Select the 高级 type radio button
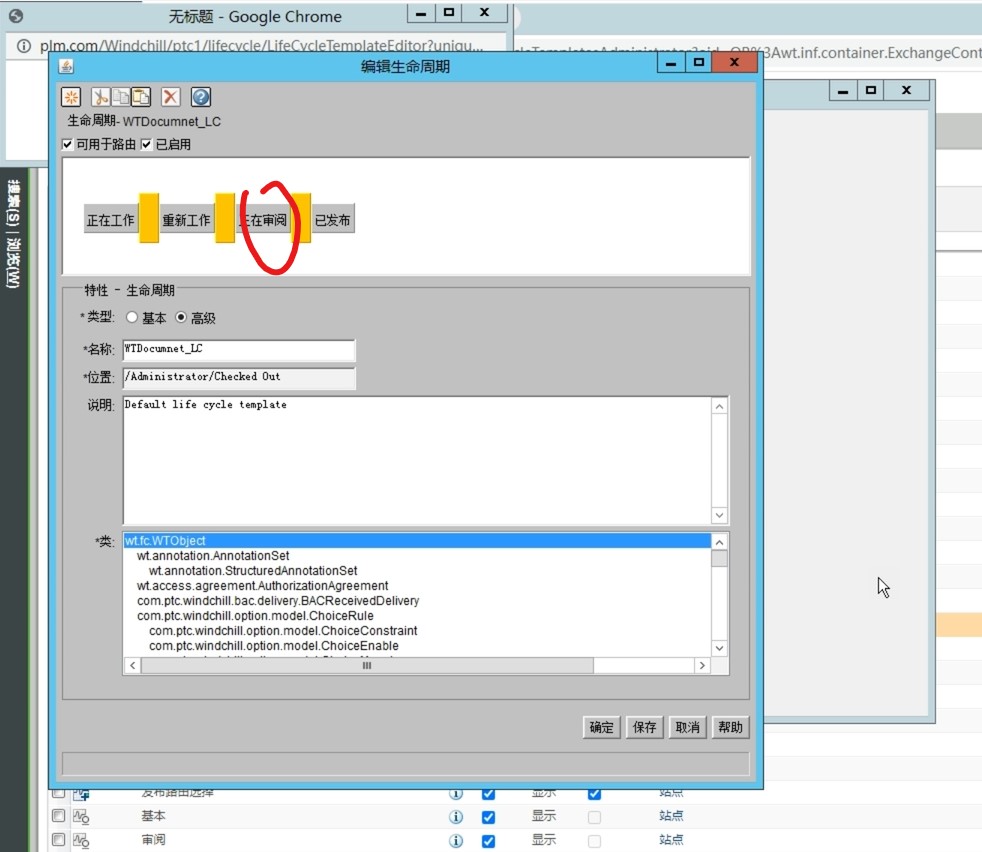982x852 pixels. pos(181,317)
